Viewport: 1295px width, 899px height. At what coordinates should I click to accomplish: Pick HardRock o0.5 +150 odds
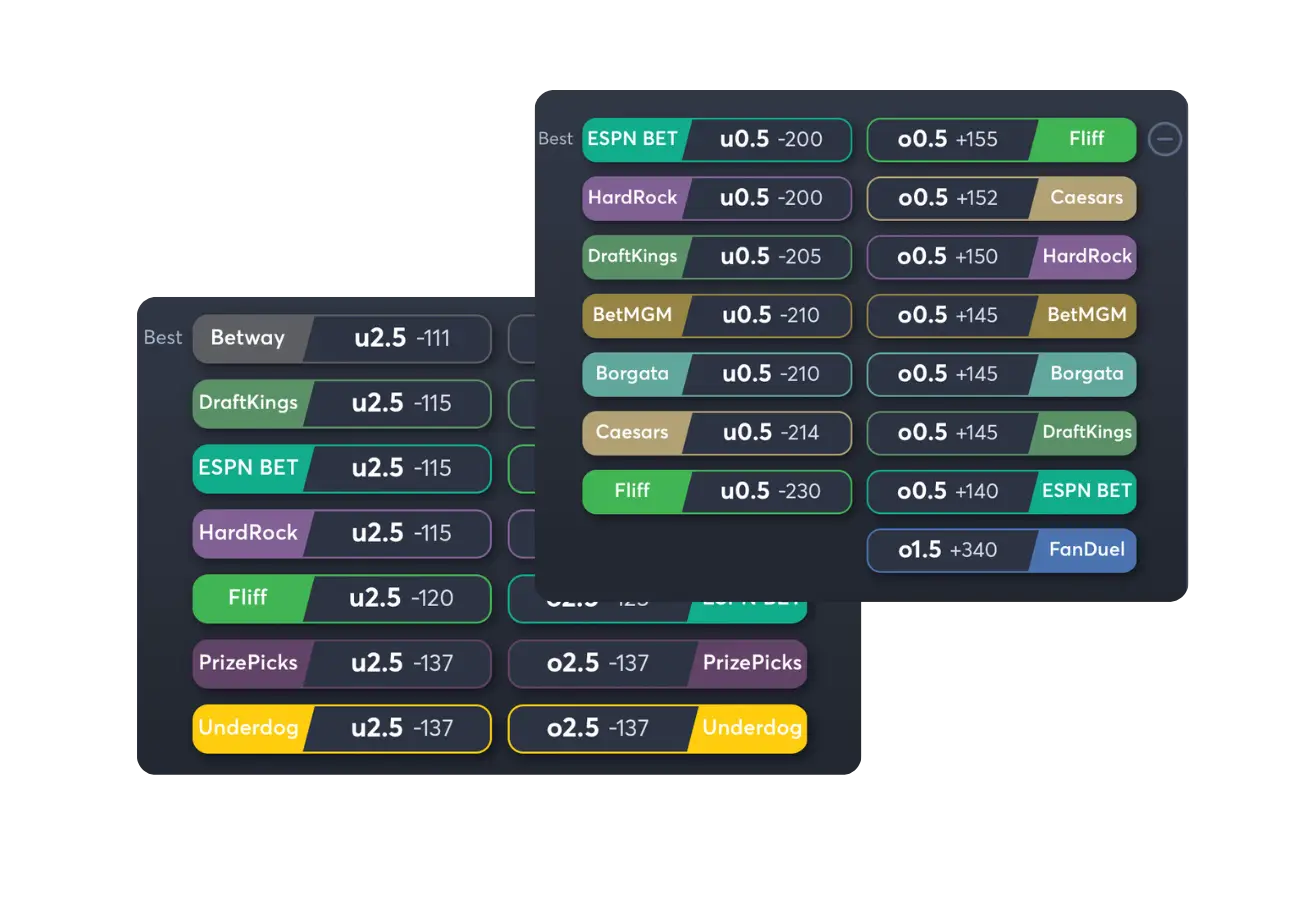pyautogui.click(x=1001, y=257)
